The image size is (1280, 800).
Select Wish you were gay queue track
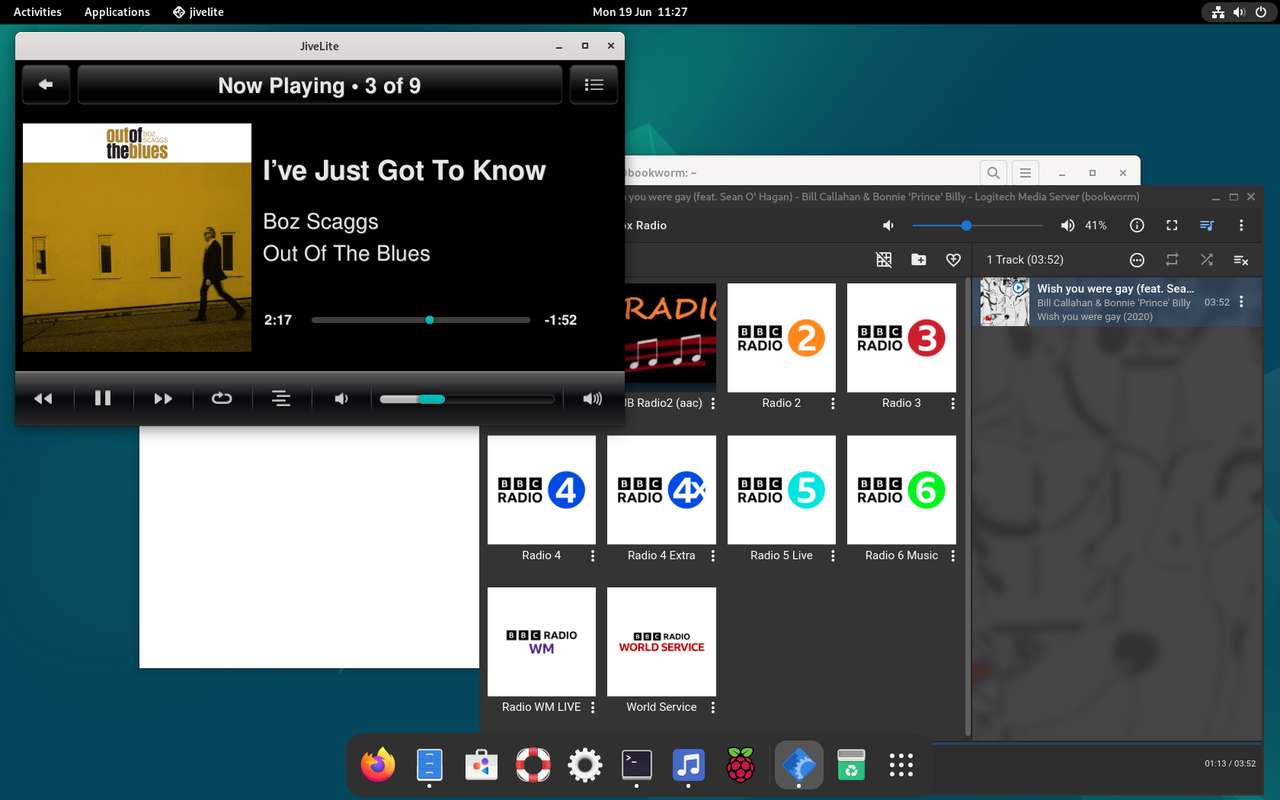tap(1117, 302)
